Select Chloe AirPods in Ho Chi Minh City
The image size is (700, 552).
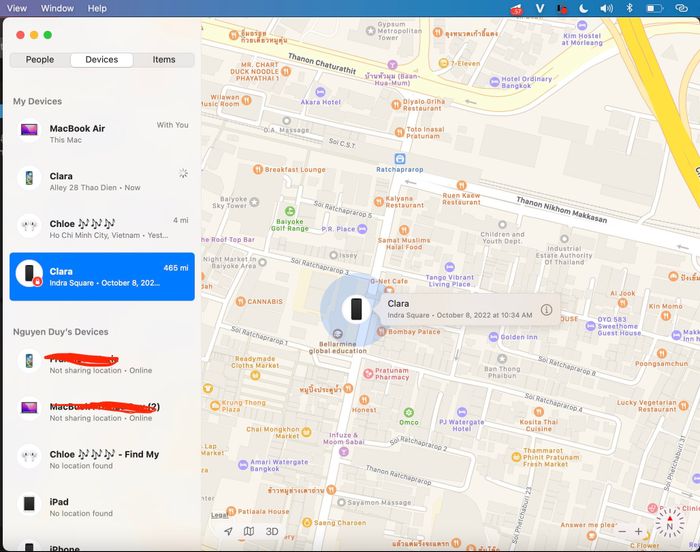pyautogui.click(x=102, y=228)
